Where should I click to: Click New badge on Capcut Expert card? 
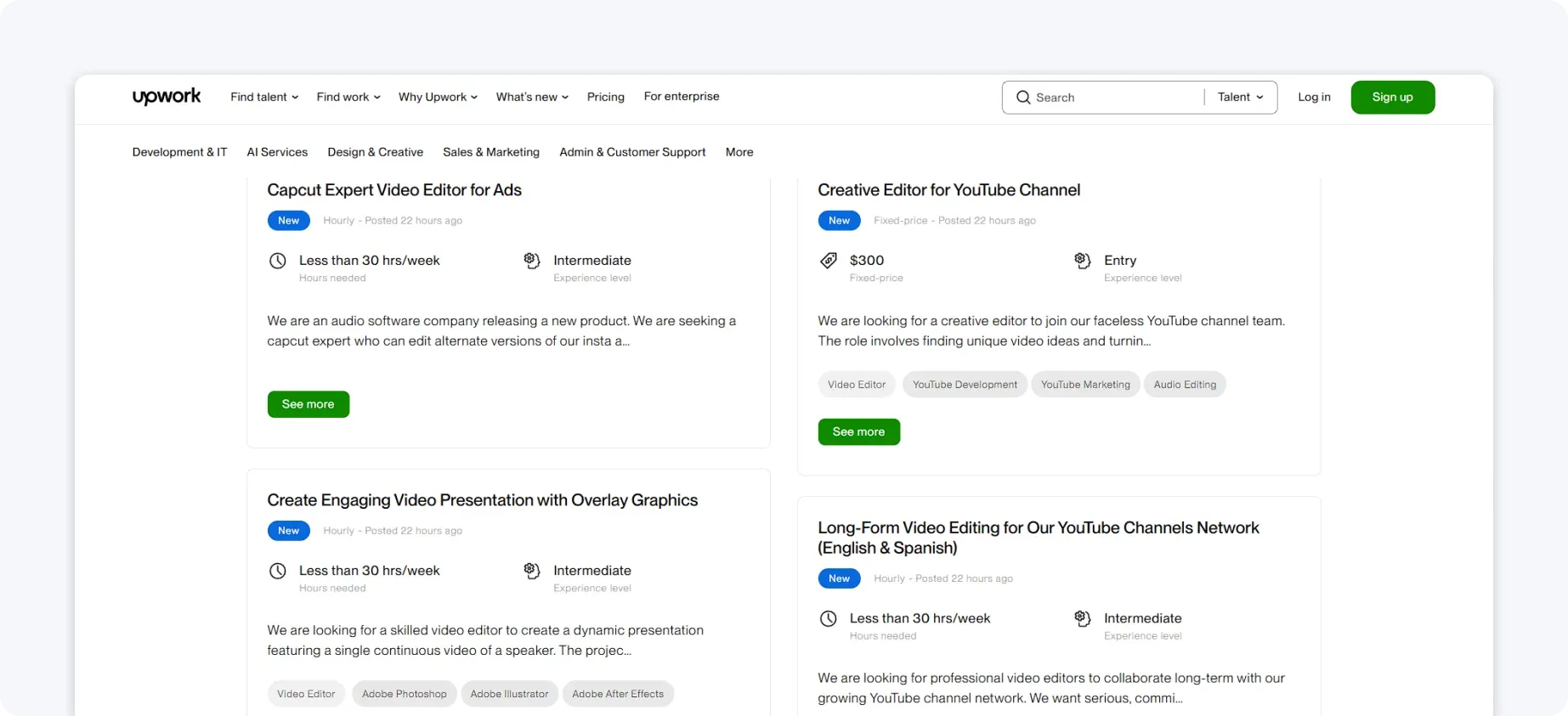pyautogui.click(x=289, y=221)
